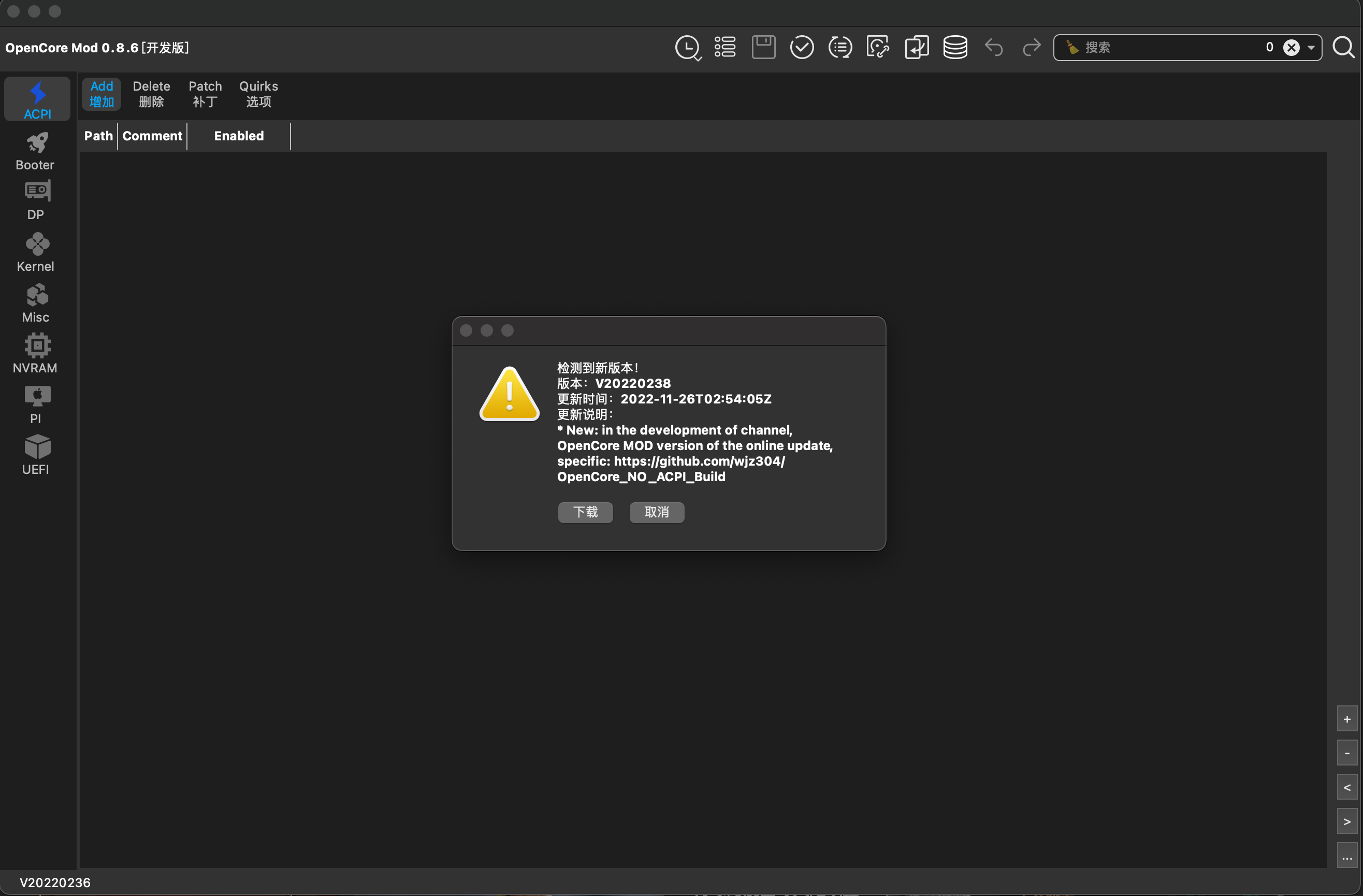This screenshot has height=896, width=1363.
Task: Switch to the Delete 删除 tab
Action: (x=151, y=94)
